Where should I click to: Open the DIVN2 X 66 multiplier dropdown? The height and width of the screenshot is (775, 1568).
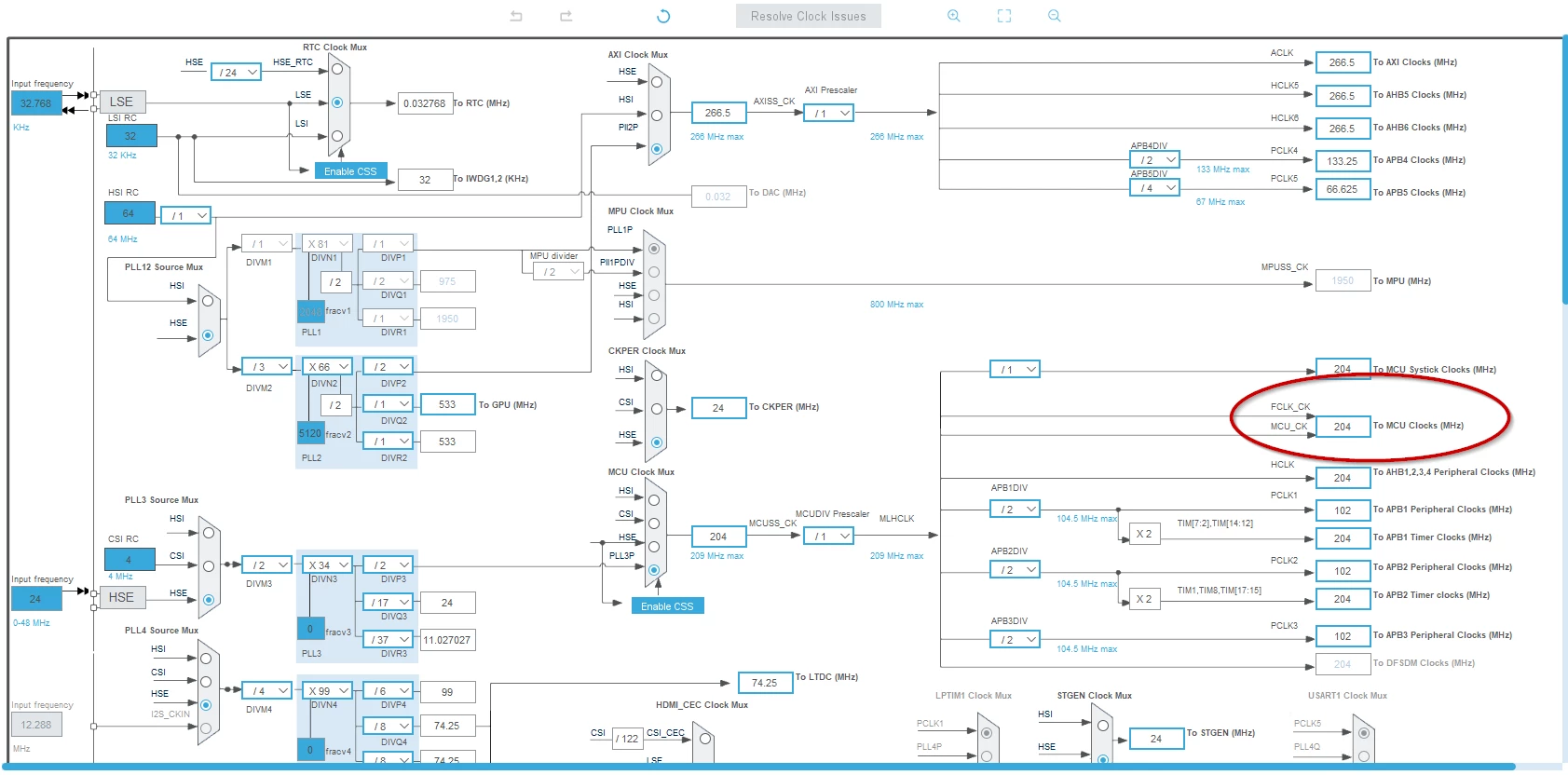tap(327, 367)
